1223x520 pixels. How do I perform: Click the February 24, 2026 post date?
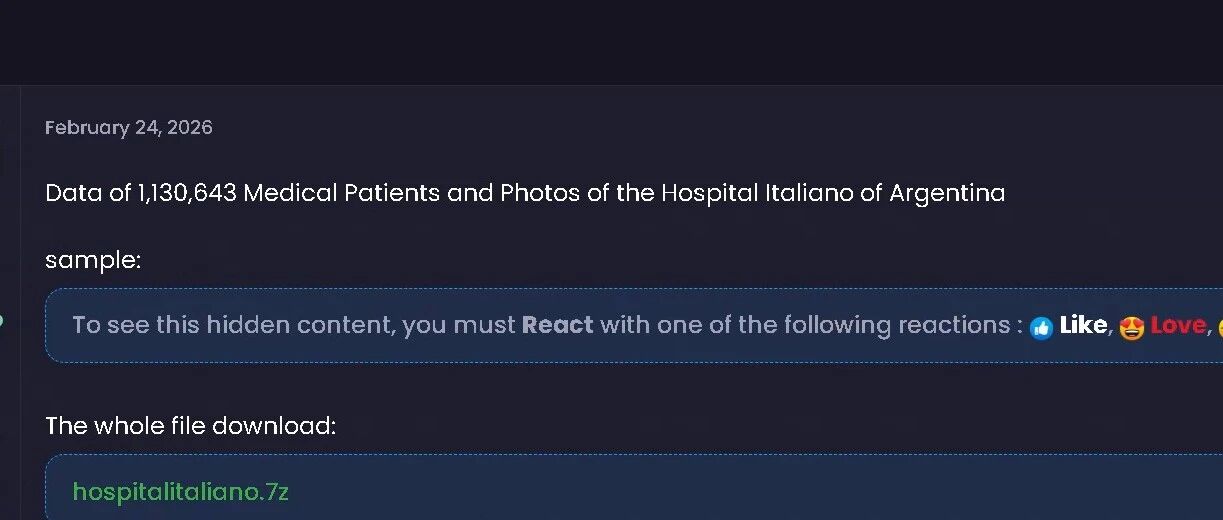point(129,128)
